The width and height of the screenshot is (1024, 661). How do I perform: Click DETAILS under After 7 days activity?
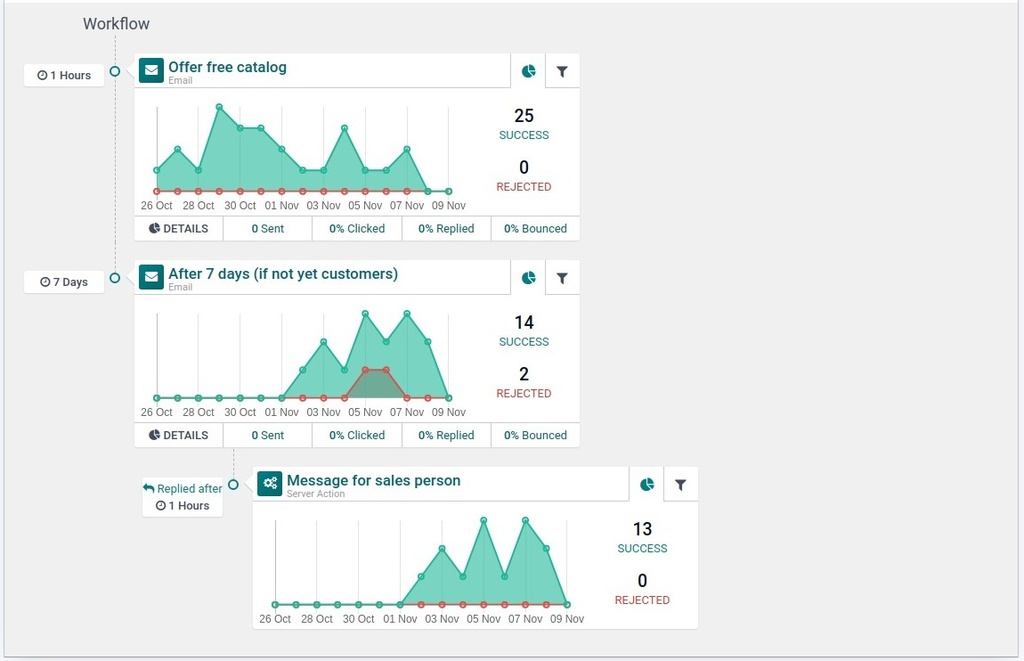click(179, 436)
